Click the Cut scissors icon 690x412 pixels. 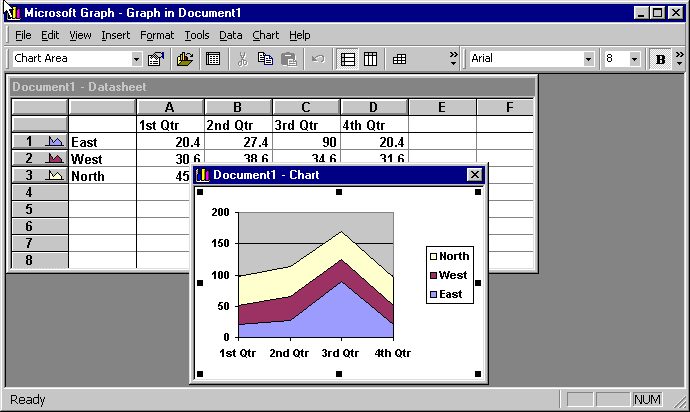click(x=242, y=59)
